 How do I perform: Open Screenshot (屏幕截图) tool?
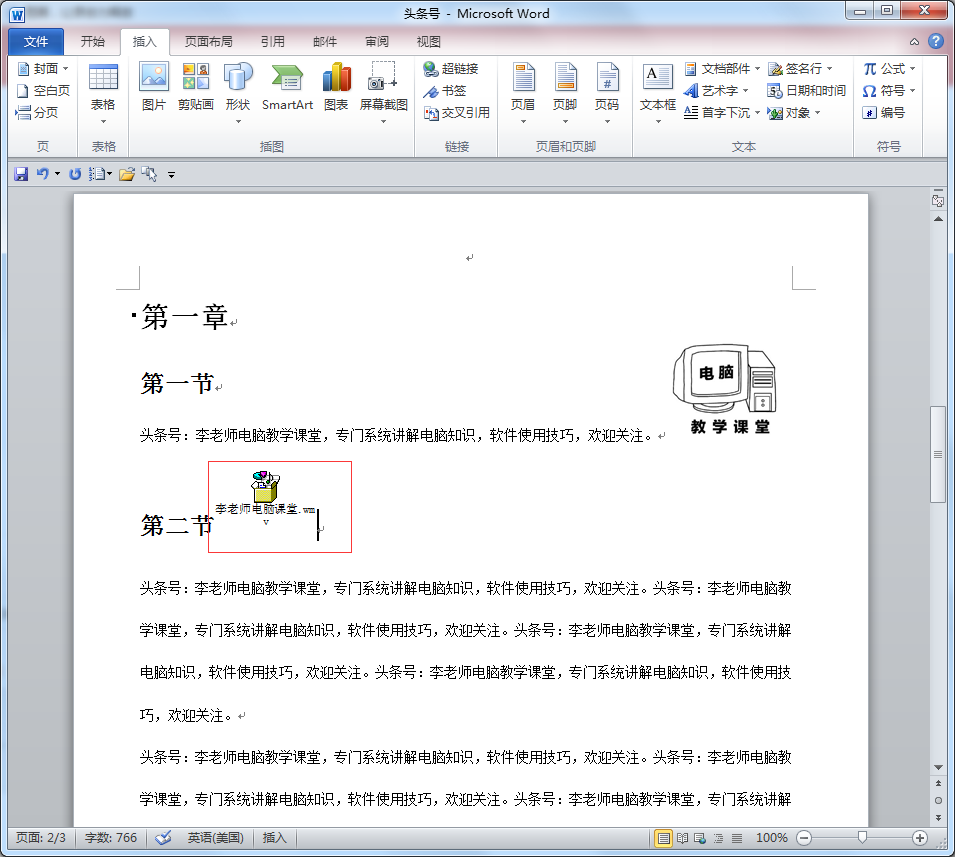coord(383,94)
